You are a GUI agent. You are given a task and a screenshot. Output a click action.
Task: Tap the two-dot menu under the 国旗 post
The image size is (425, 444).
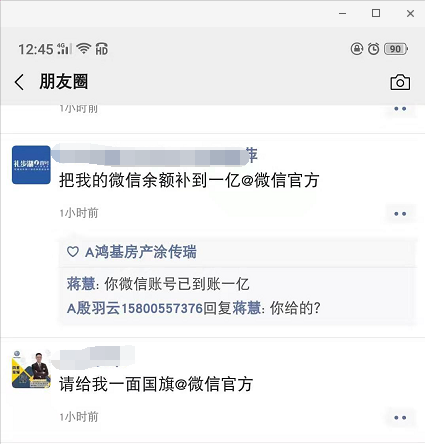point(400,417)
